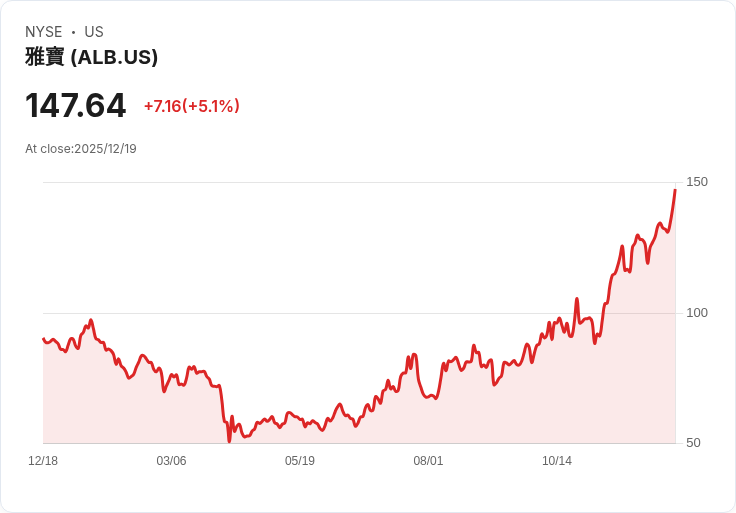736x513 pixels.
Task: Select the 05/19 date on x-axis
Action: [x=300, y=461]
